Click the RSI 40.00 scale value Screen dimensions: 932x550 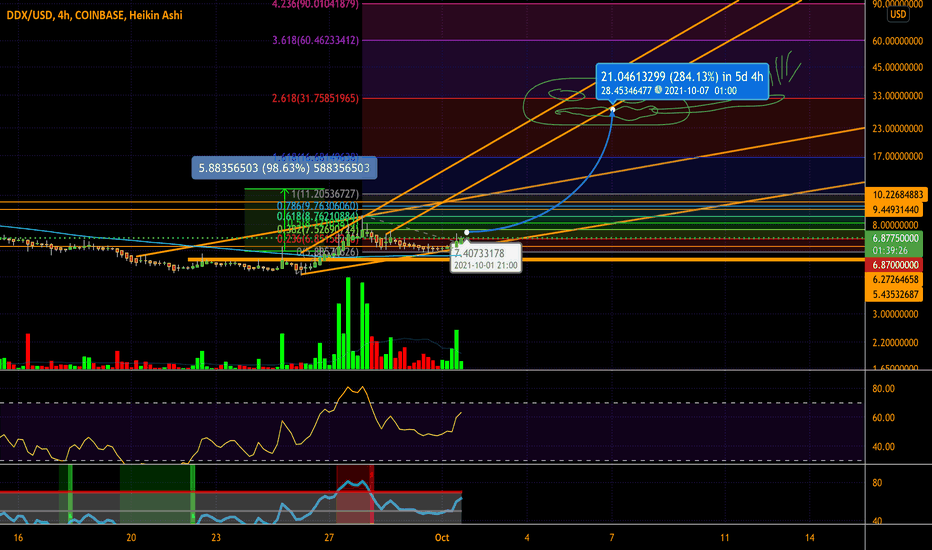[x=883, y=447]
